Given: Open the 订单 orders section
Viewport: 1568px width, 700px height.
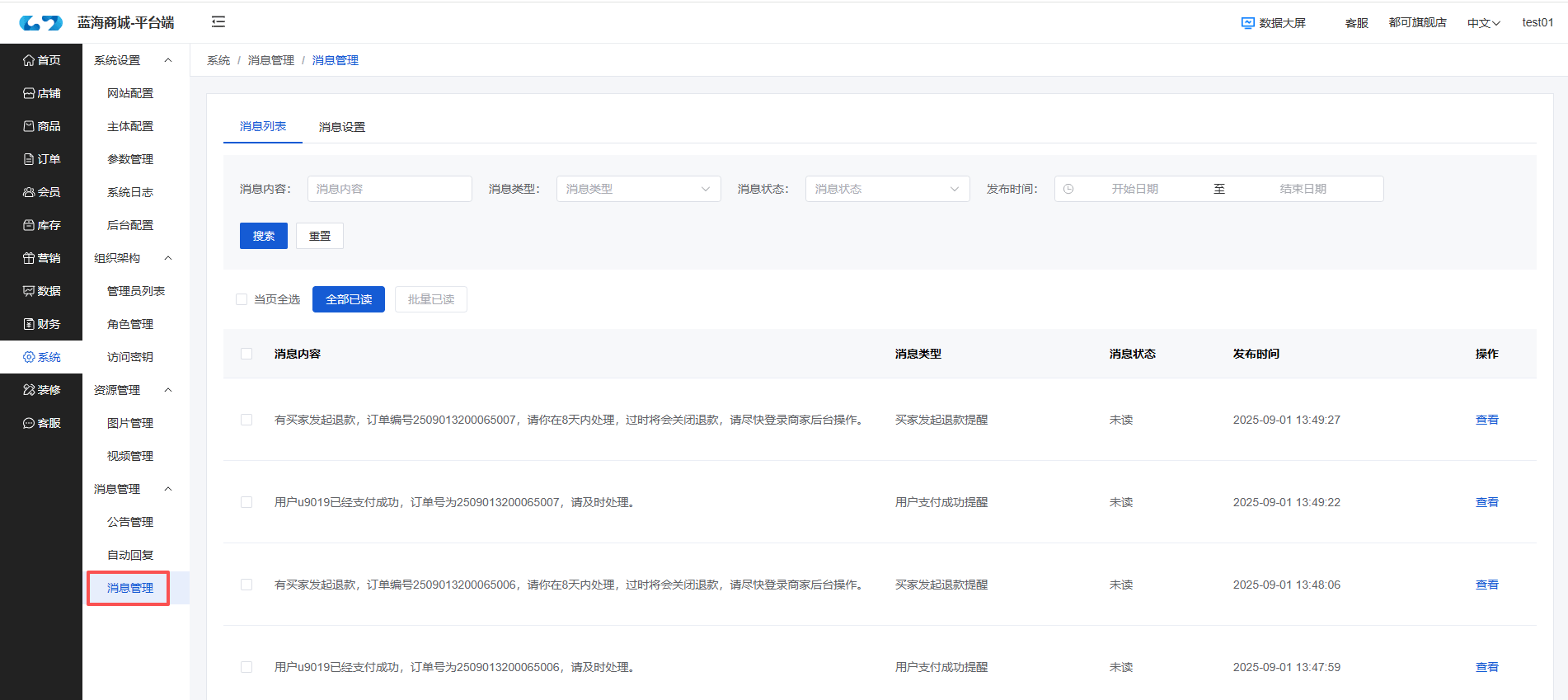Looking at the screenshot, I should click(x=41, y=159).
